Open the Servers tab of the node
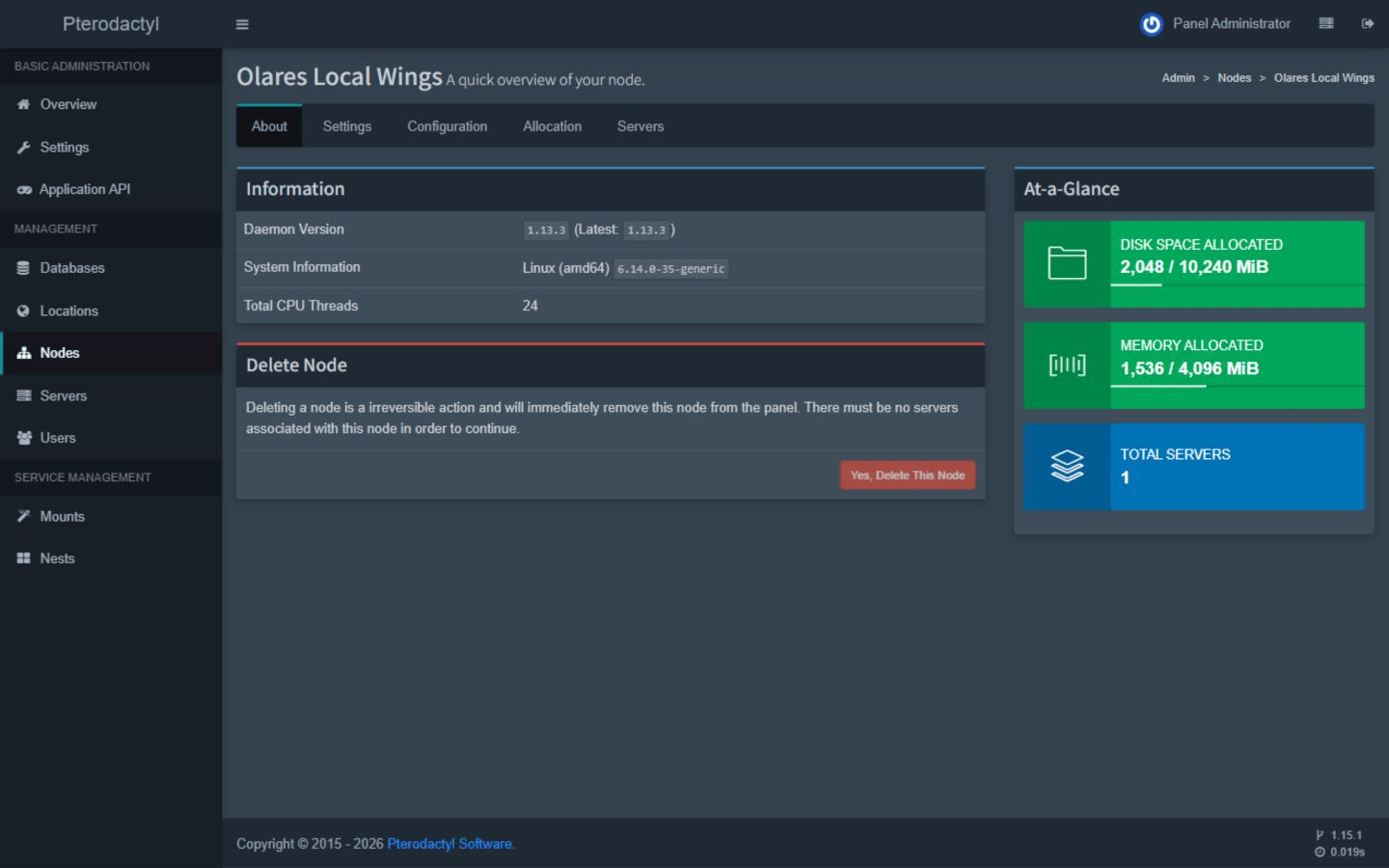This screenshot has width=1389, height=868. [x=640, y=126]
